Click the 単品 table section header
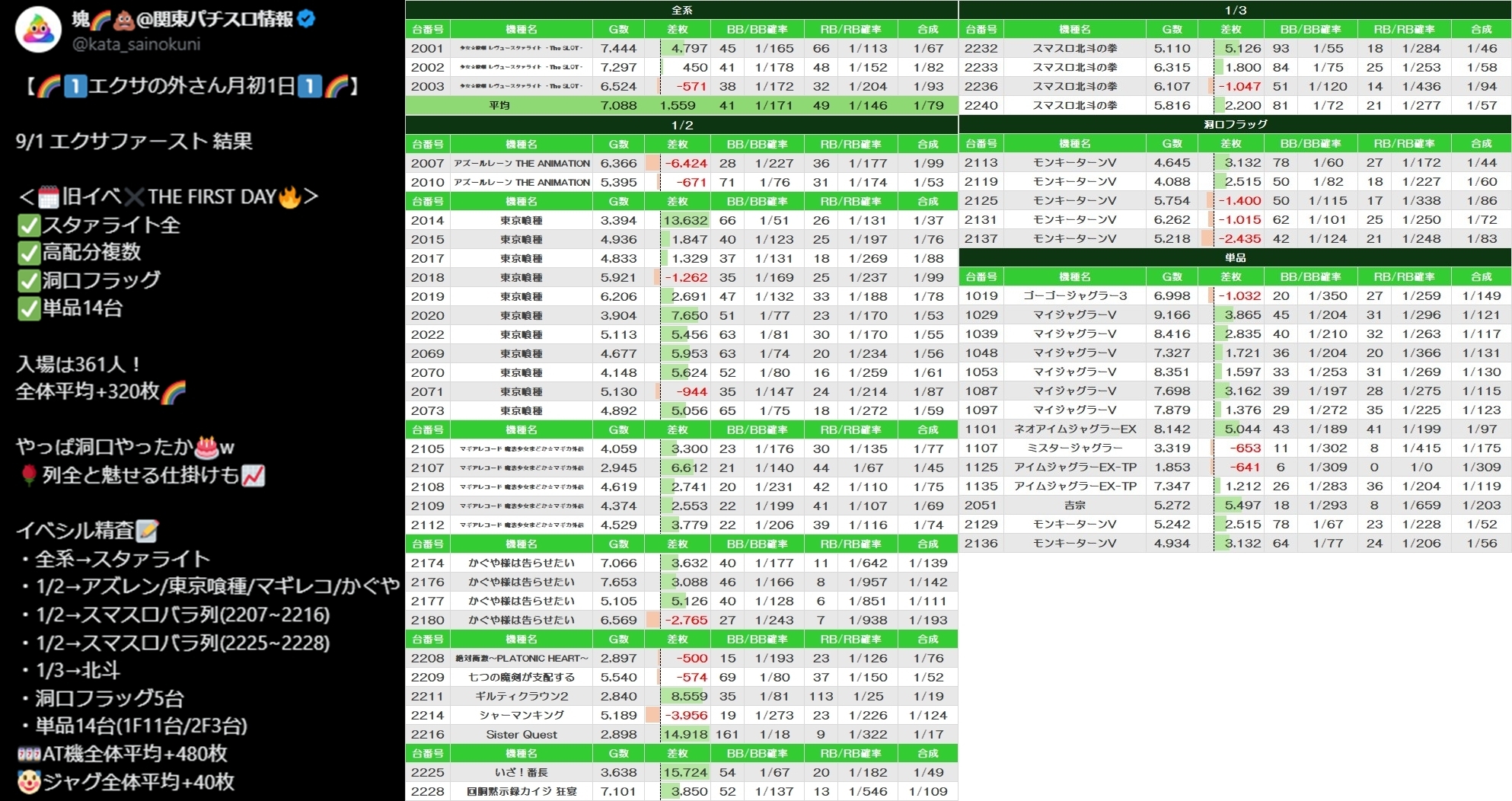Viewport: 1512px width, 801px height. 1236,257
